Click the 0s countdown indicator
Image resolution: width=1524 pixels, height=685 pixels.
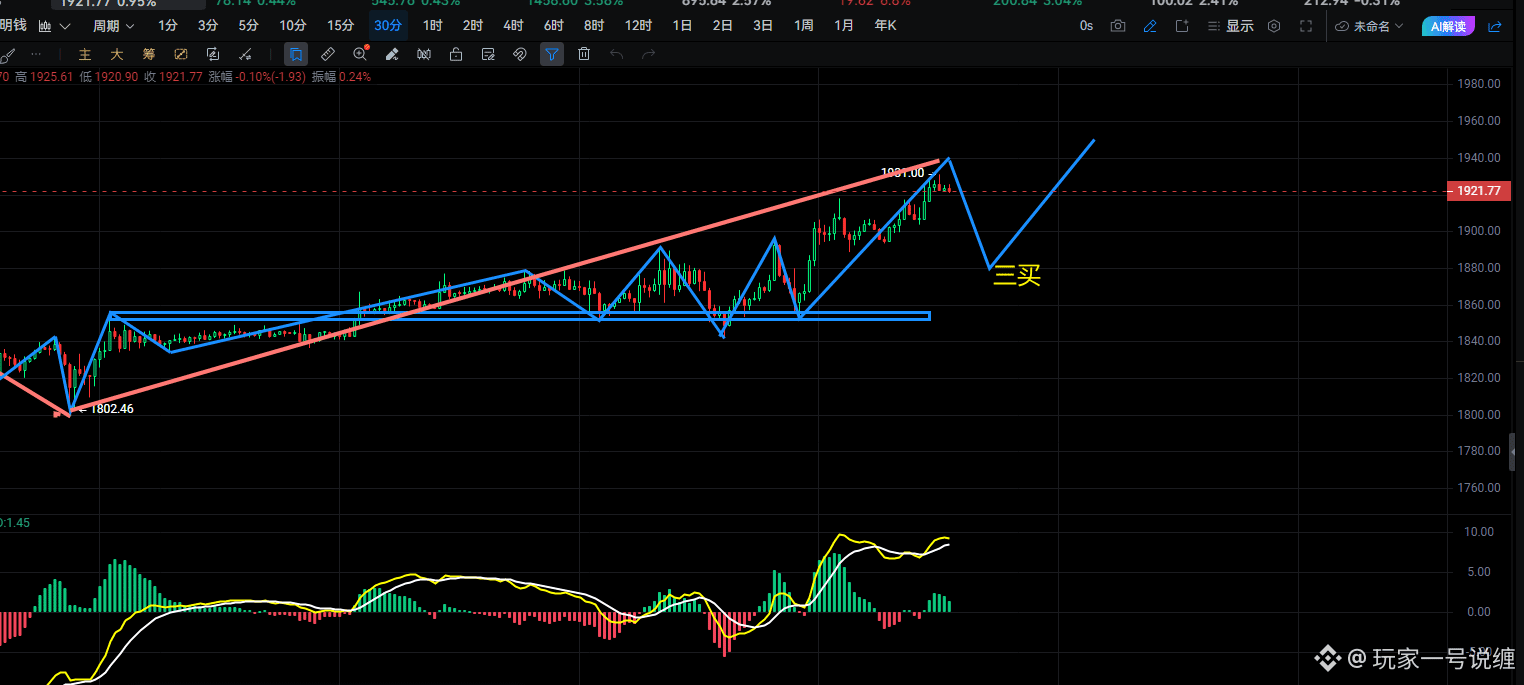(1086, 26)
